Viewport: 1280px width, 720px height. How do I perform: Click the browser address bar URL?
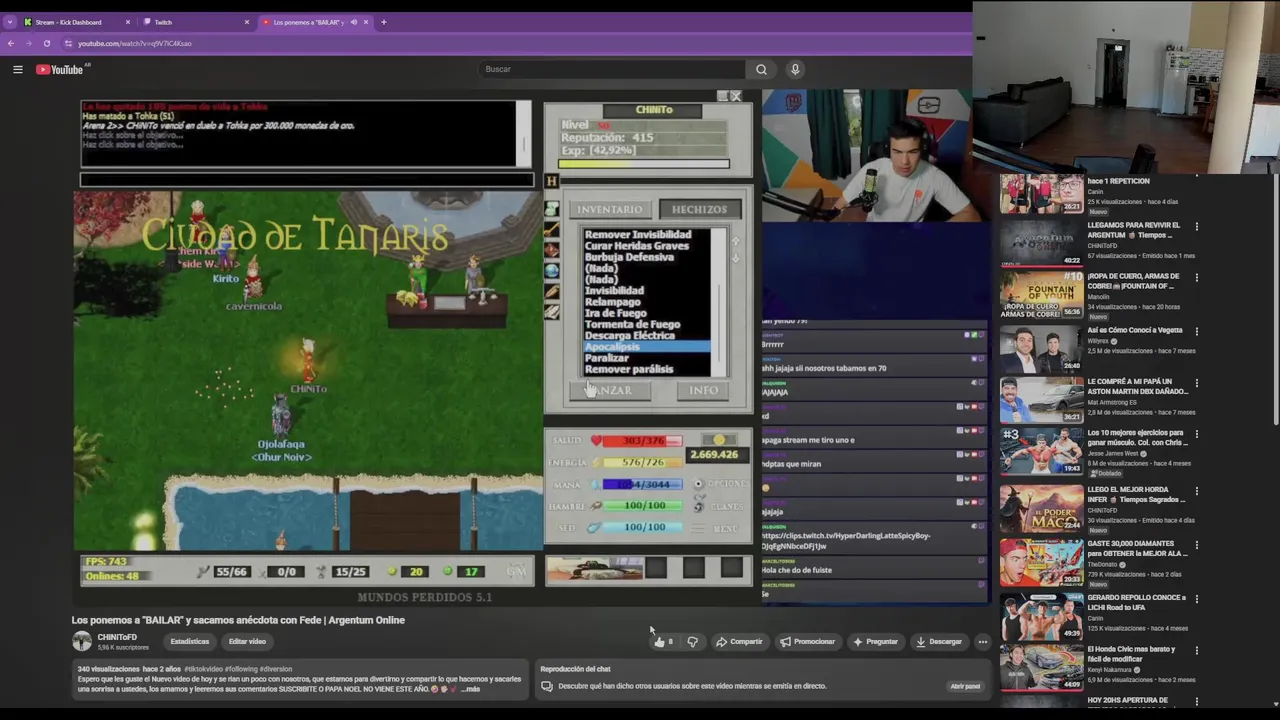(x=135, y=43)
